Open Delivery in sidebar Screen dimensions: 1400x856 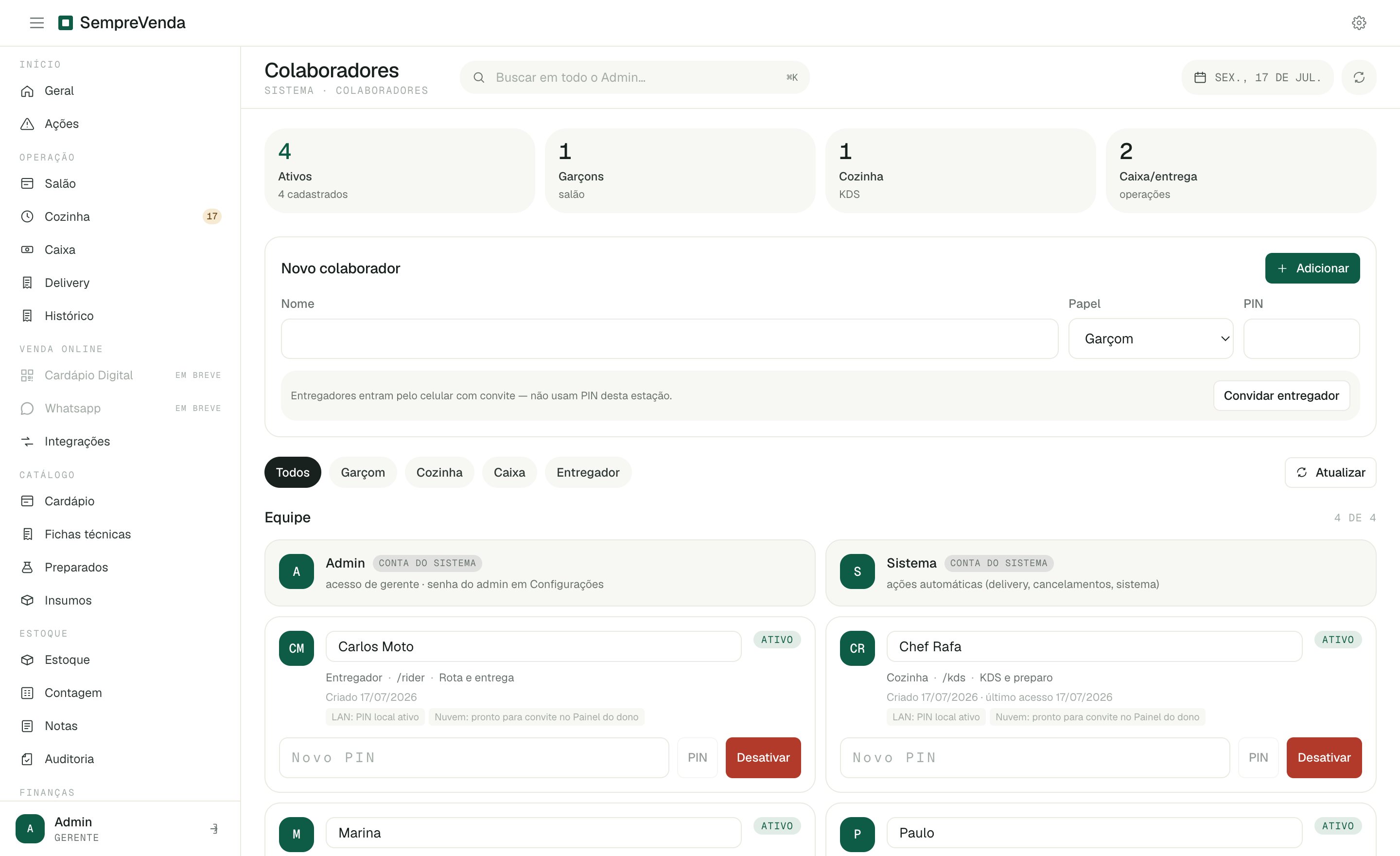pyautogui.click(x=120, y=283)
